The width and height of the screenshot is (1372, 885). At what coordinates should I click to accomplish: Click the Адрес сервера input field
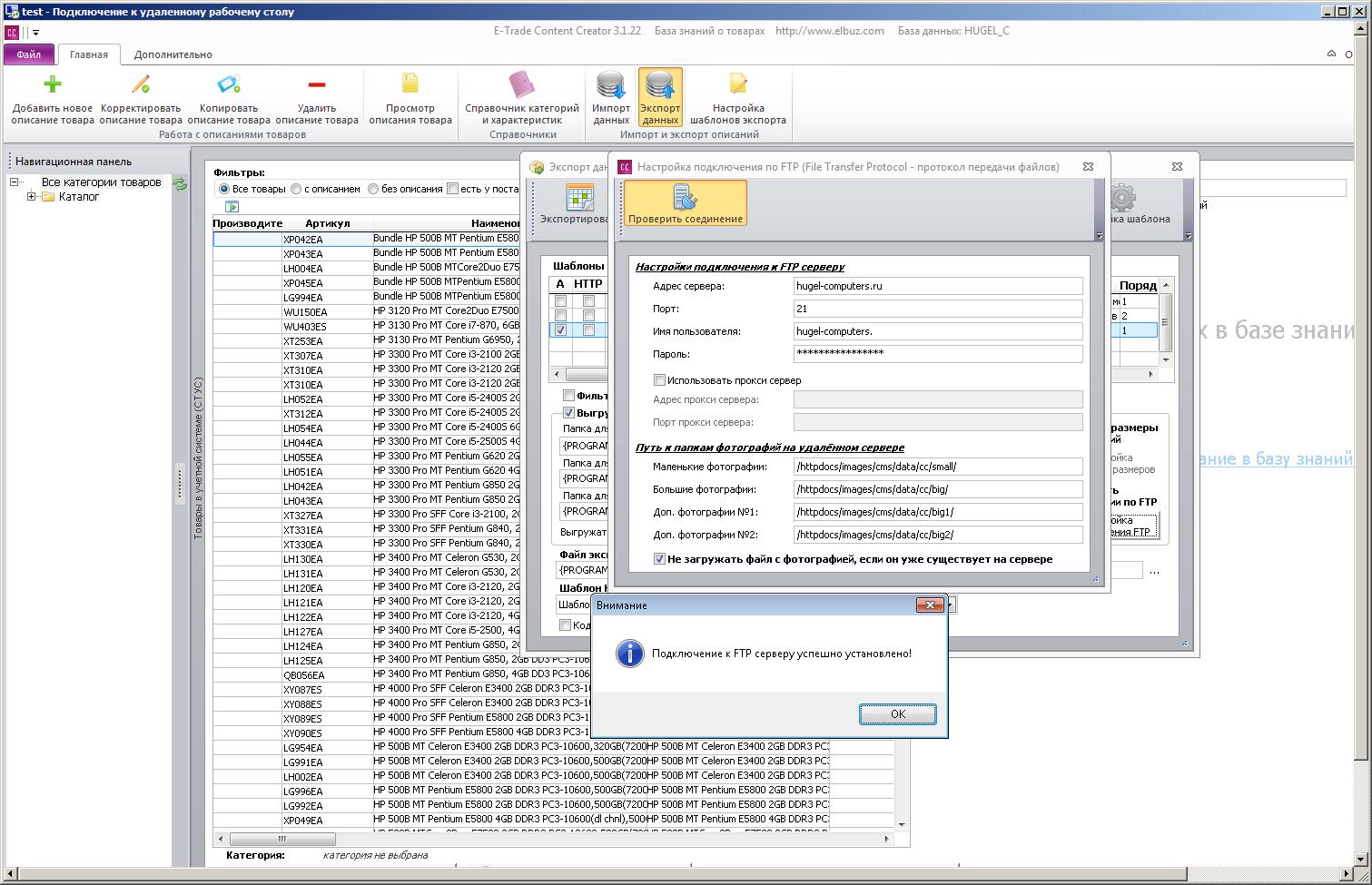pos(938,286)
